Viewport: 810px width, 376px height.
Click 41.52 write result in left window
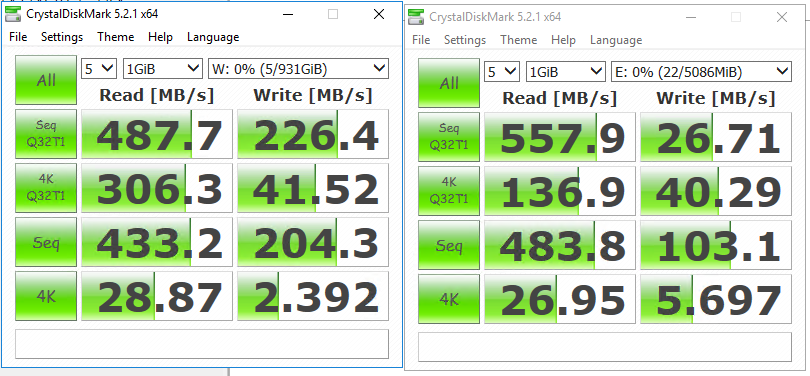(313, 188)
